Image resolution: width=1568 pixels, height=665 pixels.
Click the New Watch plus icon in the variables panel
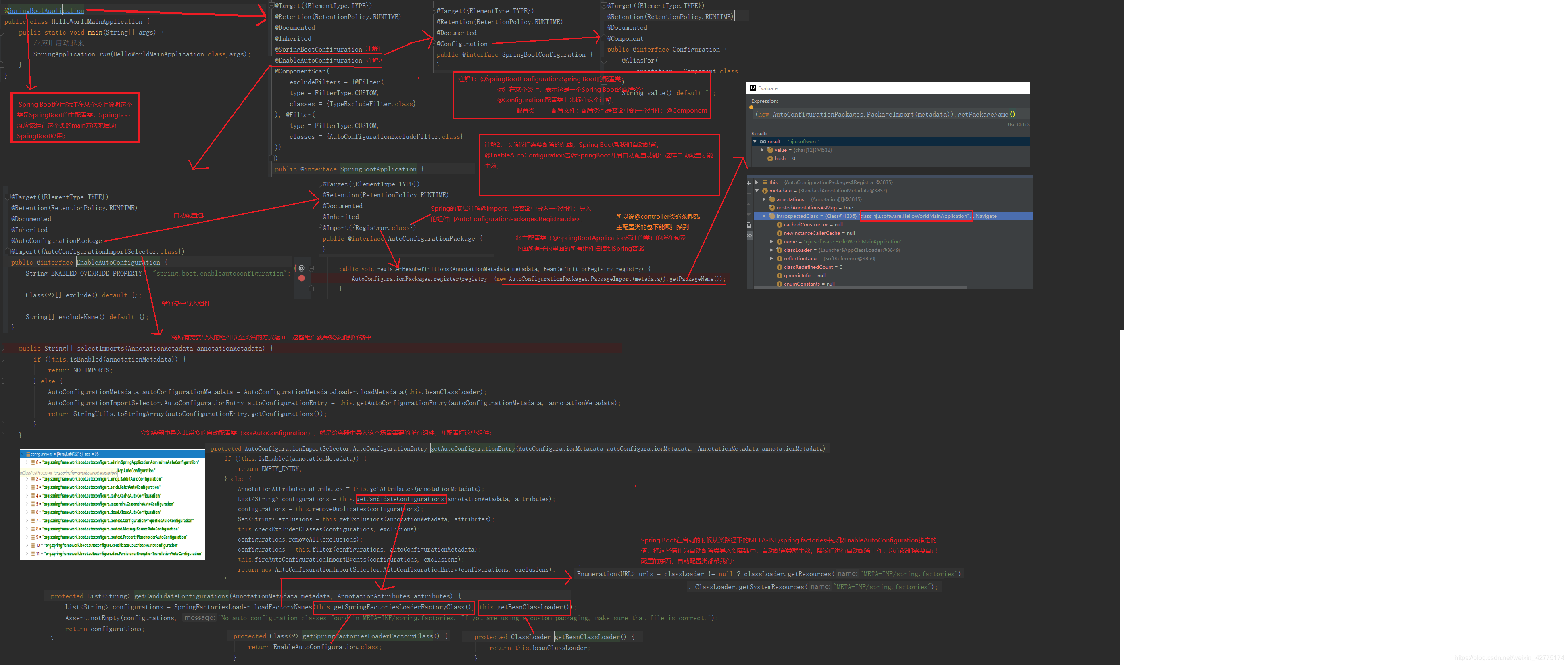[x=749, y=183]
